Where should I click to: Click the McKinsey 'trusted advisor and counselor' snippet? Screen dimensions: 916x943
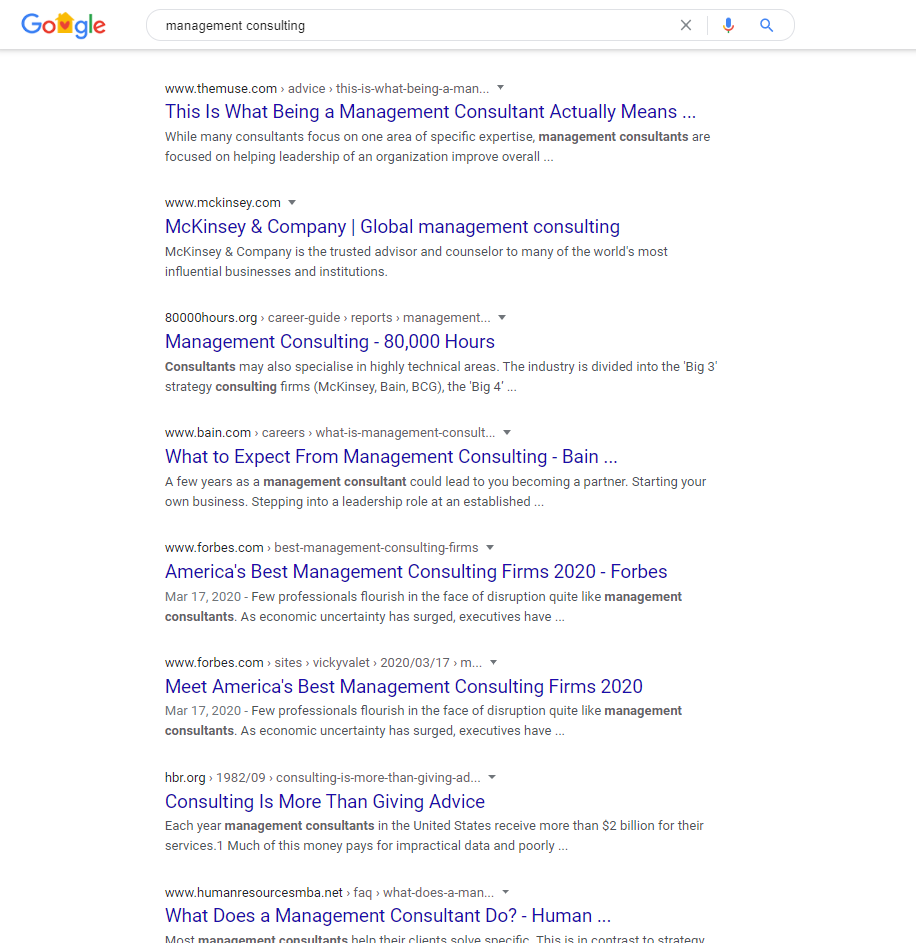click(416, 262)
